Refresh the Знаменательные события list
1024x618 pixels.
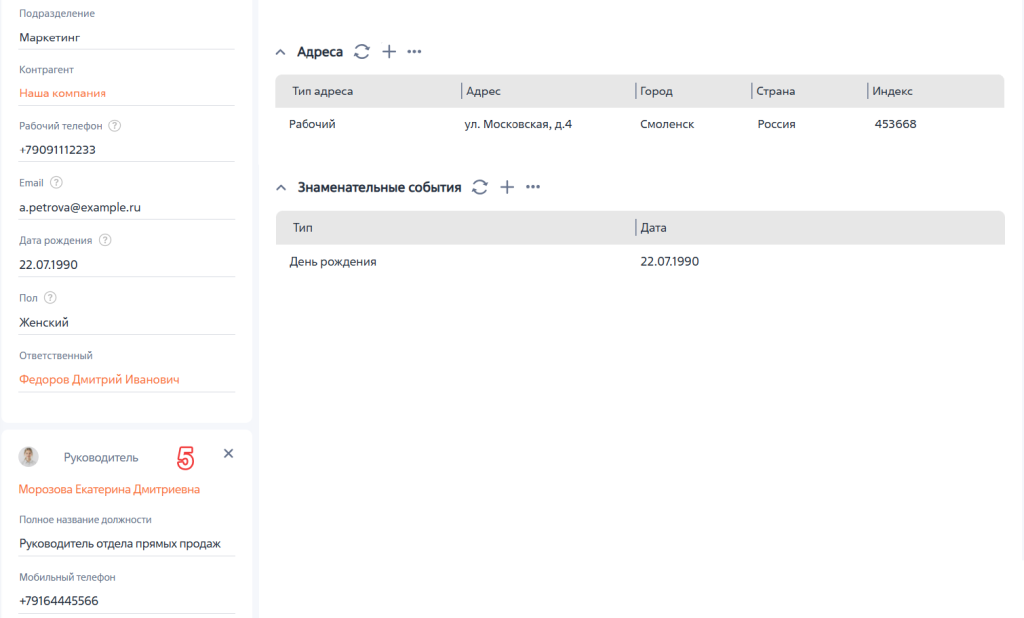click(x=480, y=187)
